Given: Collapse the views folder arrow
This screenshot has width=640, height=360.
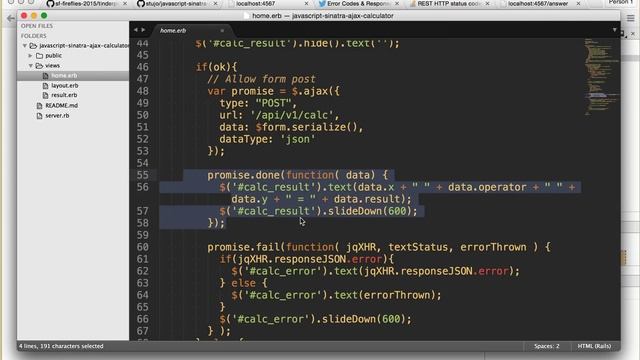Looking at the screenshot, I should coord(31,65).
